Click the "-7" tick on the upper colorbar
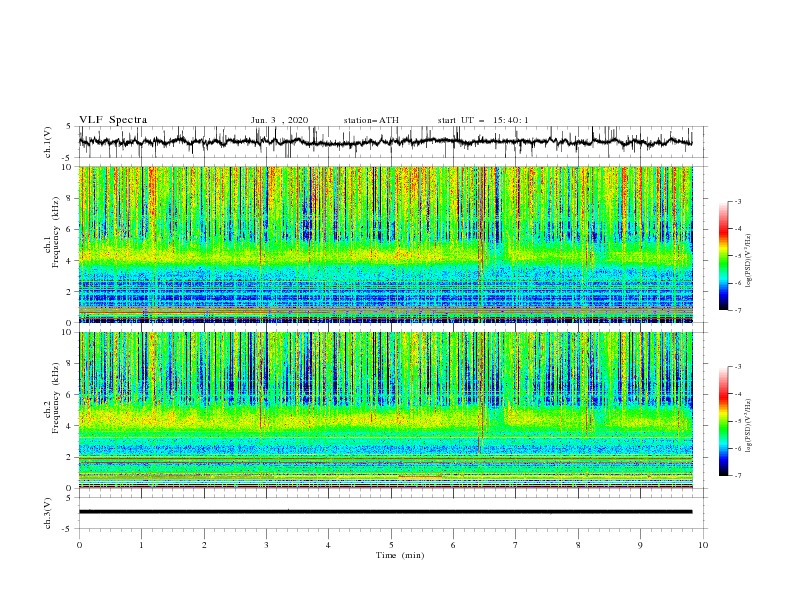The width and height of the screenshot is (792, 612). coord(738,310)
